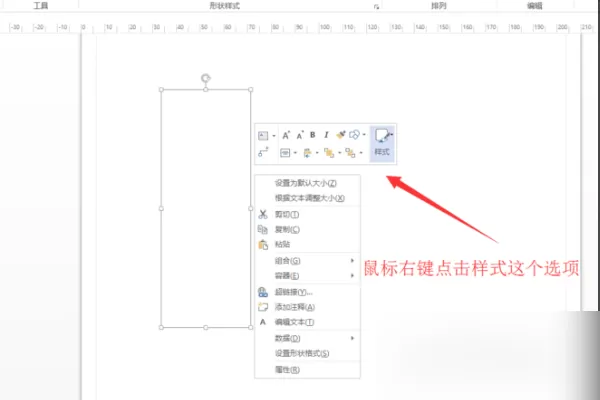Select 编辑文本(T) in context menu

tap(307, 322)
